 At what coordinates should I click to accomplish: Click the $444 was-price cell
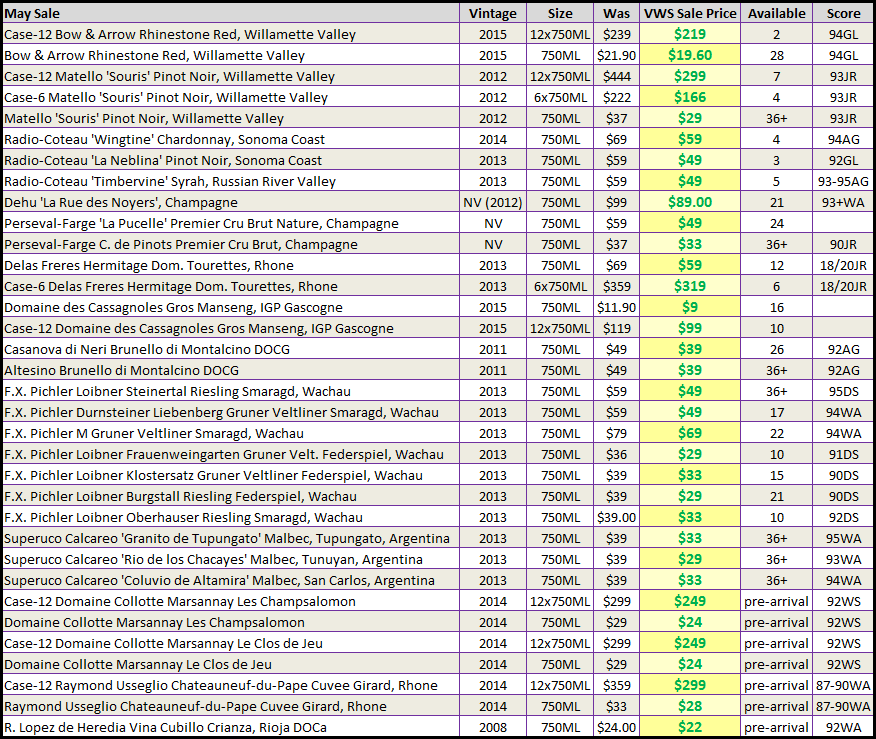pos(616,77)
